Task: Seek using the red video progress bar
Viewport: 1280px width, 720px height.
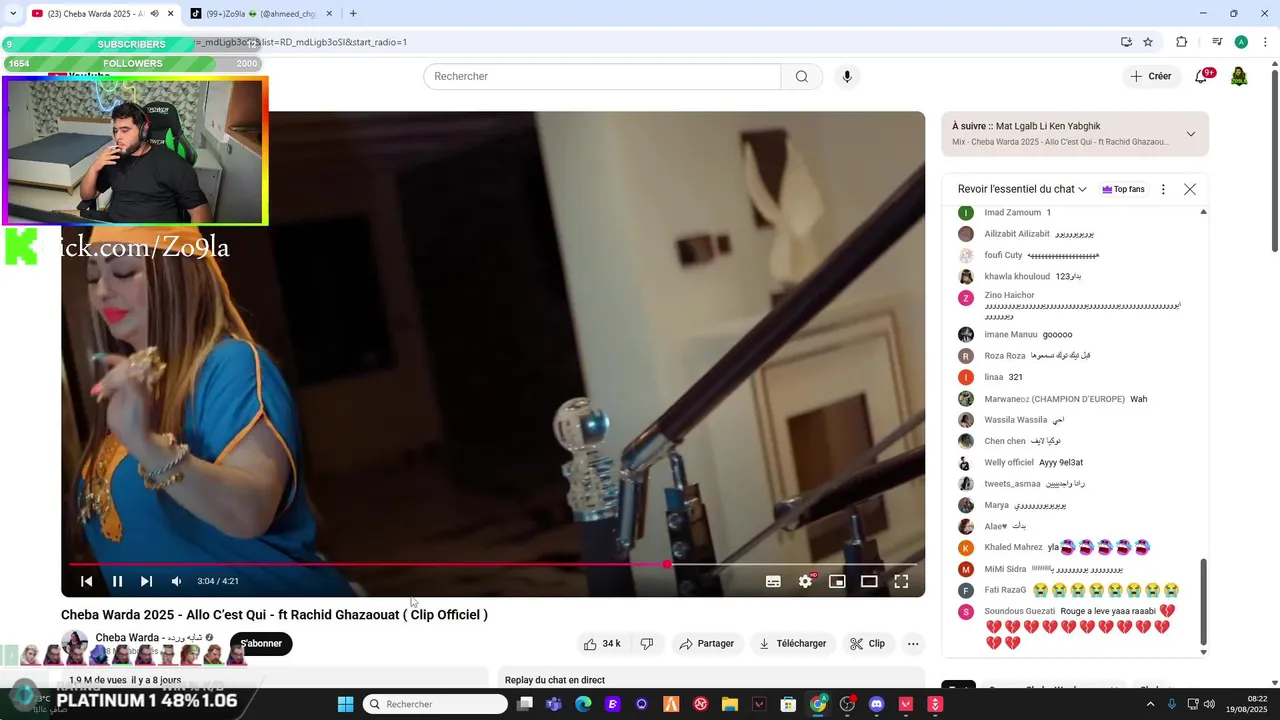Action: (x=493, y=564)
